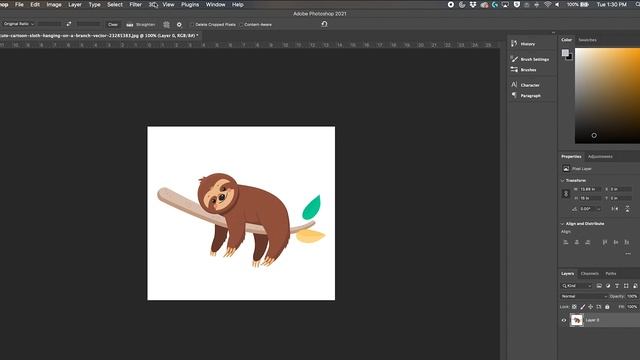The width and height of the screenshot is (640, 360).
Task: Open the Image menu
Action: pos(54,4)
